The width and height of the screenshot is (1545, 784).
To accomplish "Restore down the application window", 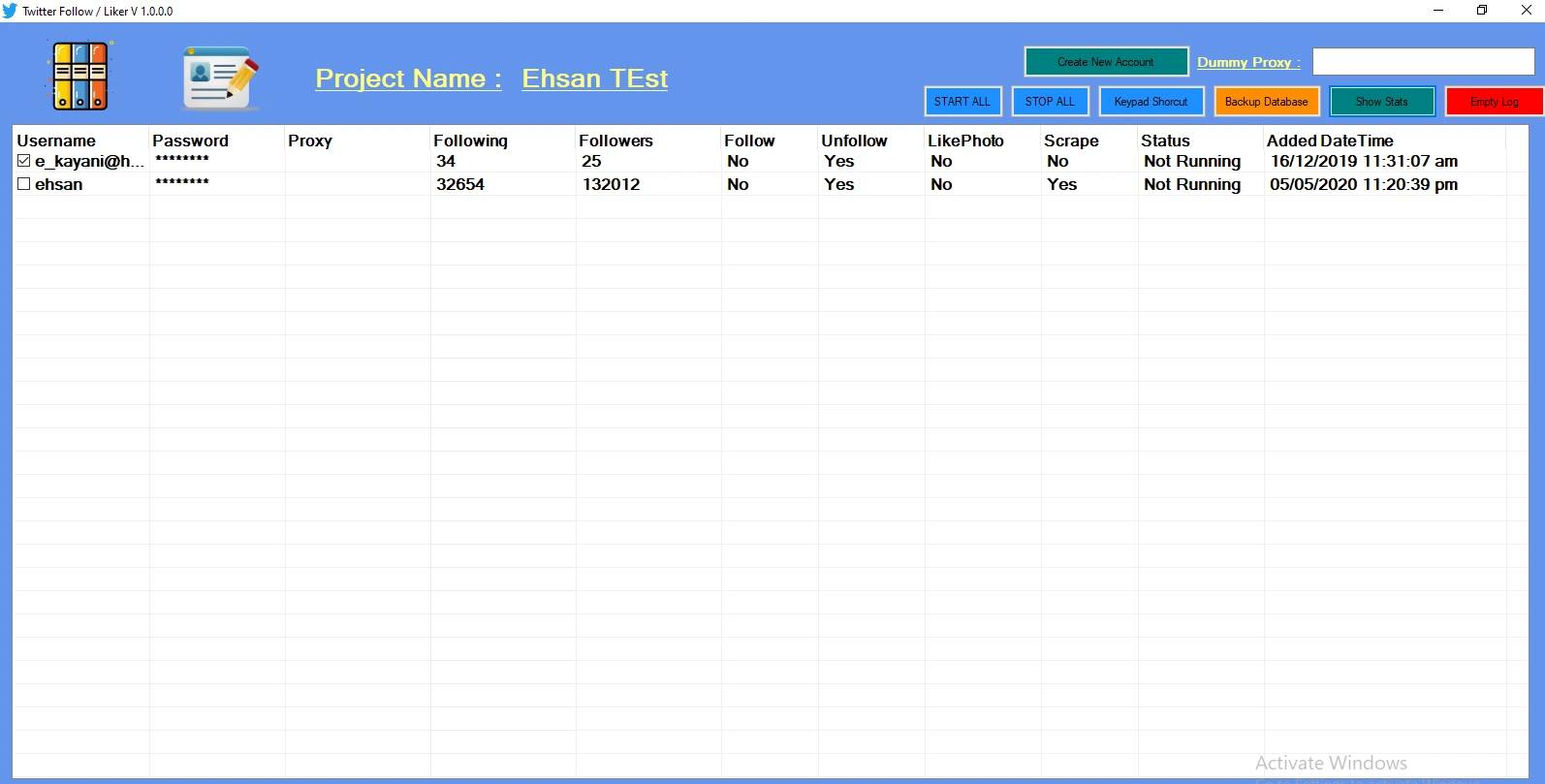I will 1482,11.
